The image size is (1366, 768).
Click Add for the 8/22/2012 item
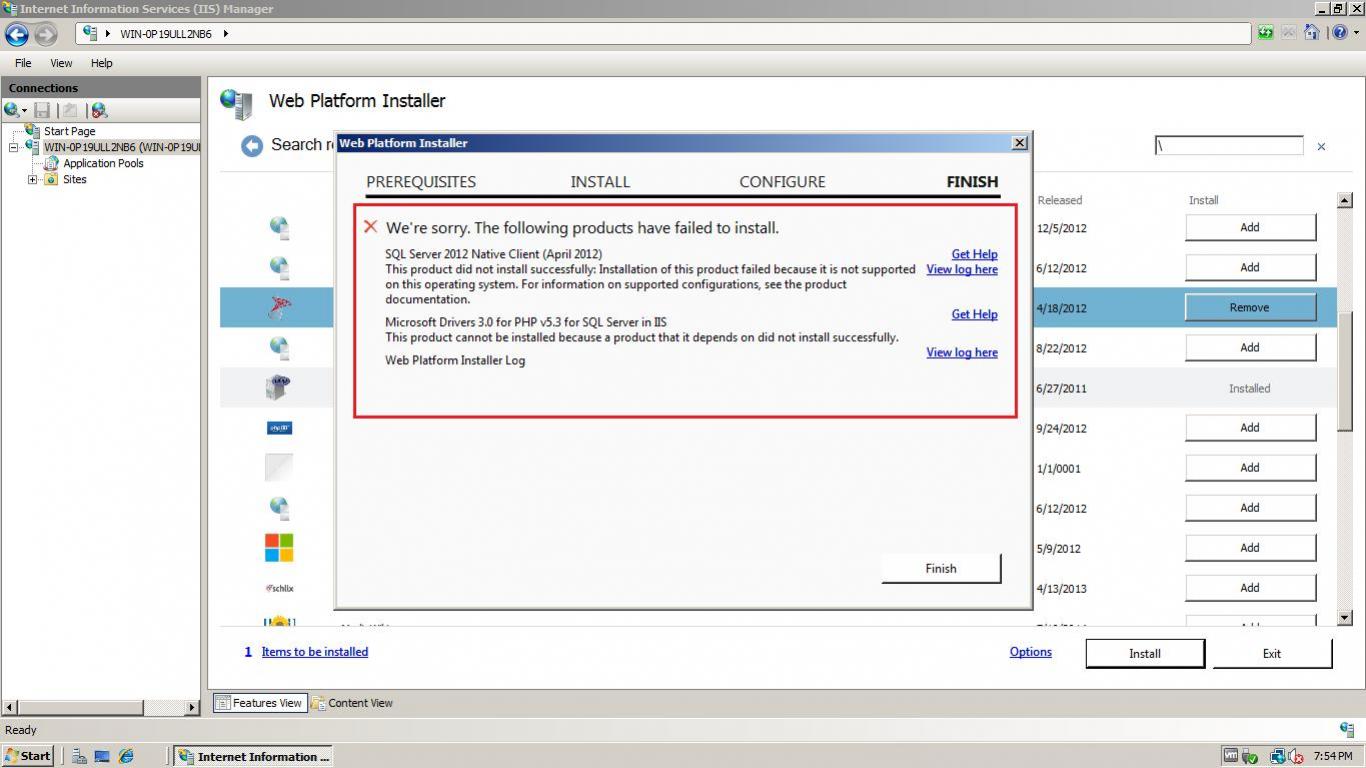pyautogui.click(x=1250, y=347)
